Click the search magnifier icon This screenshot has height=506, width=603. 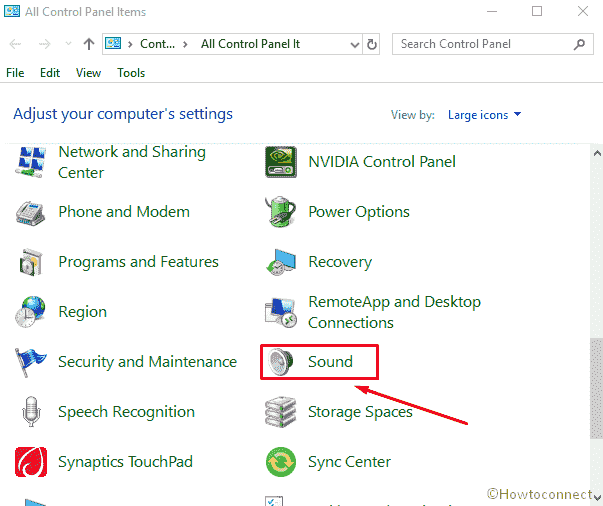[579, 44]
